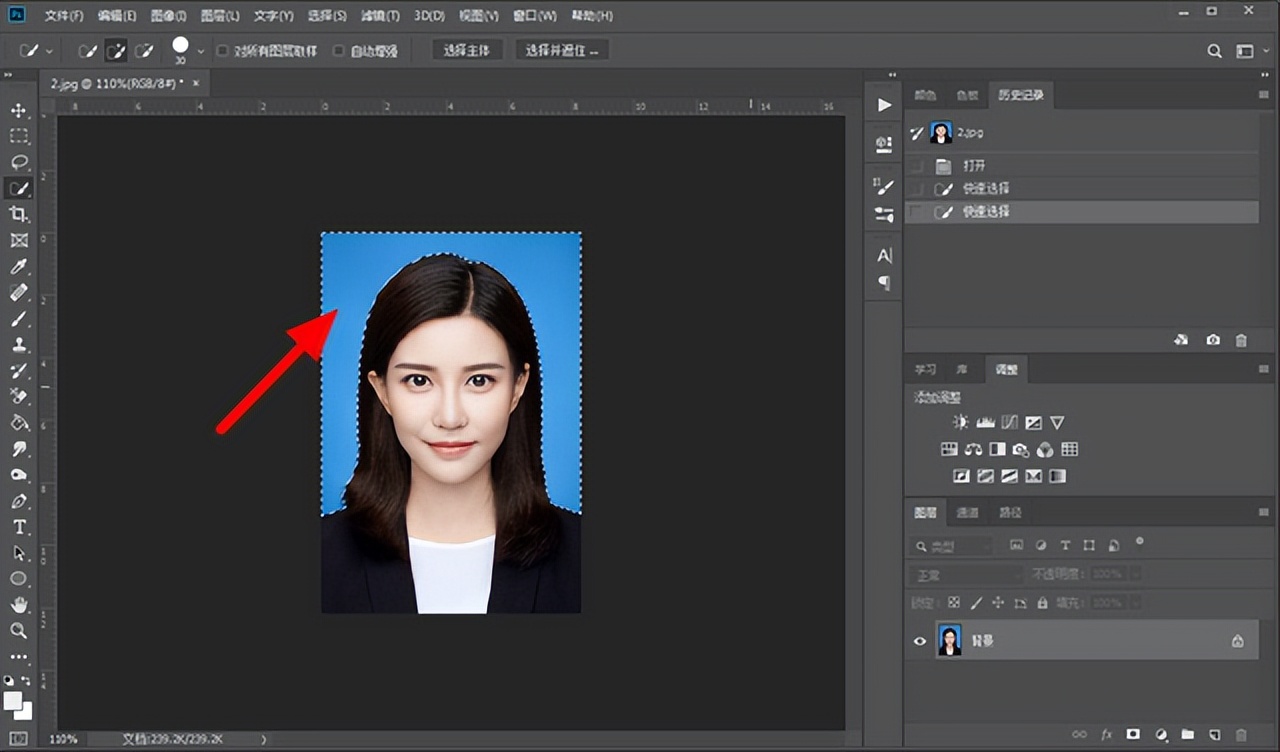Click the 选择主体 button
The height and width of the screenshot is (752, 1280).
pyautogui.click(x=466, y=49)
